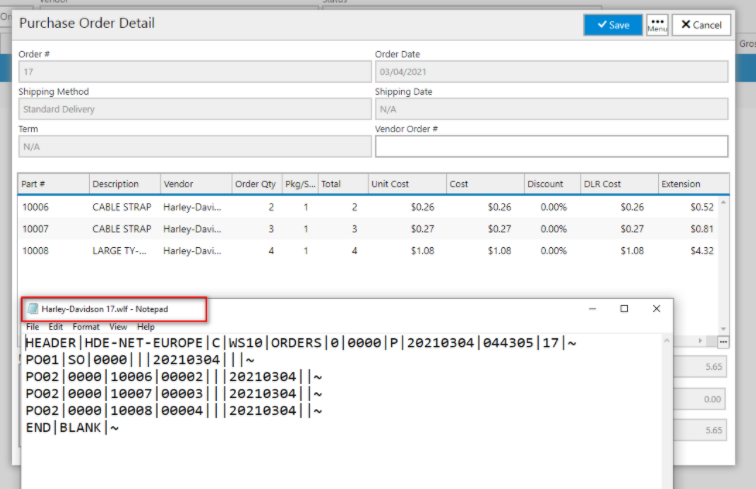Sort by DLR Cost column header
Screen dimensions: 756x489
(x=620, y=184)
